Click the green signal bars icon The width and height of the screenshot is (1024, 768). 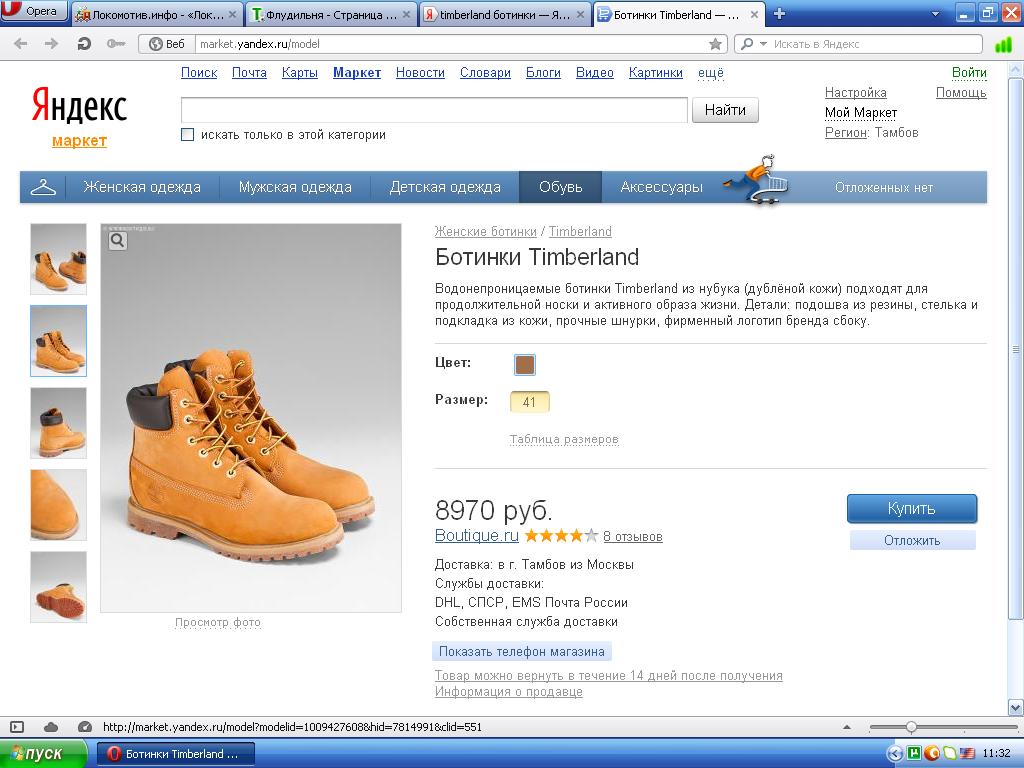(1002, 44)
